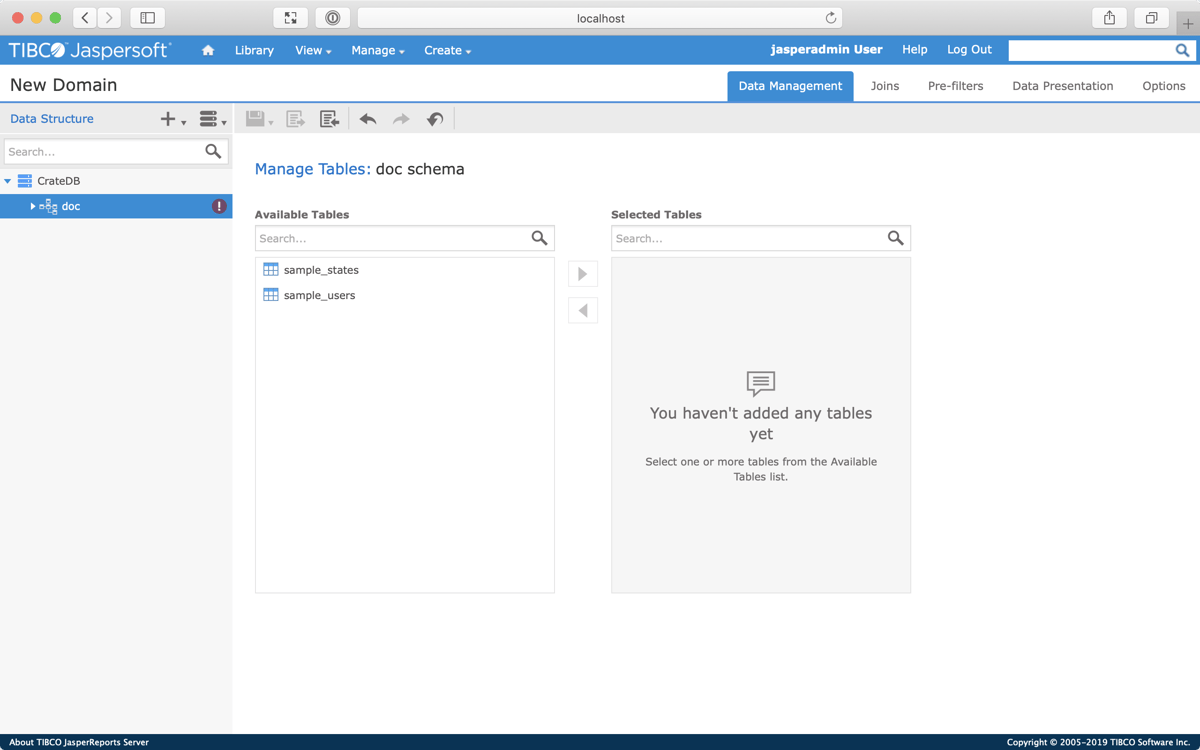Click the error warning icon on doc
Viewport: 1200px width, 750px height.
(219, 206)
